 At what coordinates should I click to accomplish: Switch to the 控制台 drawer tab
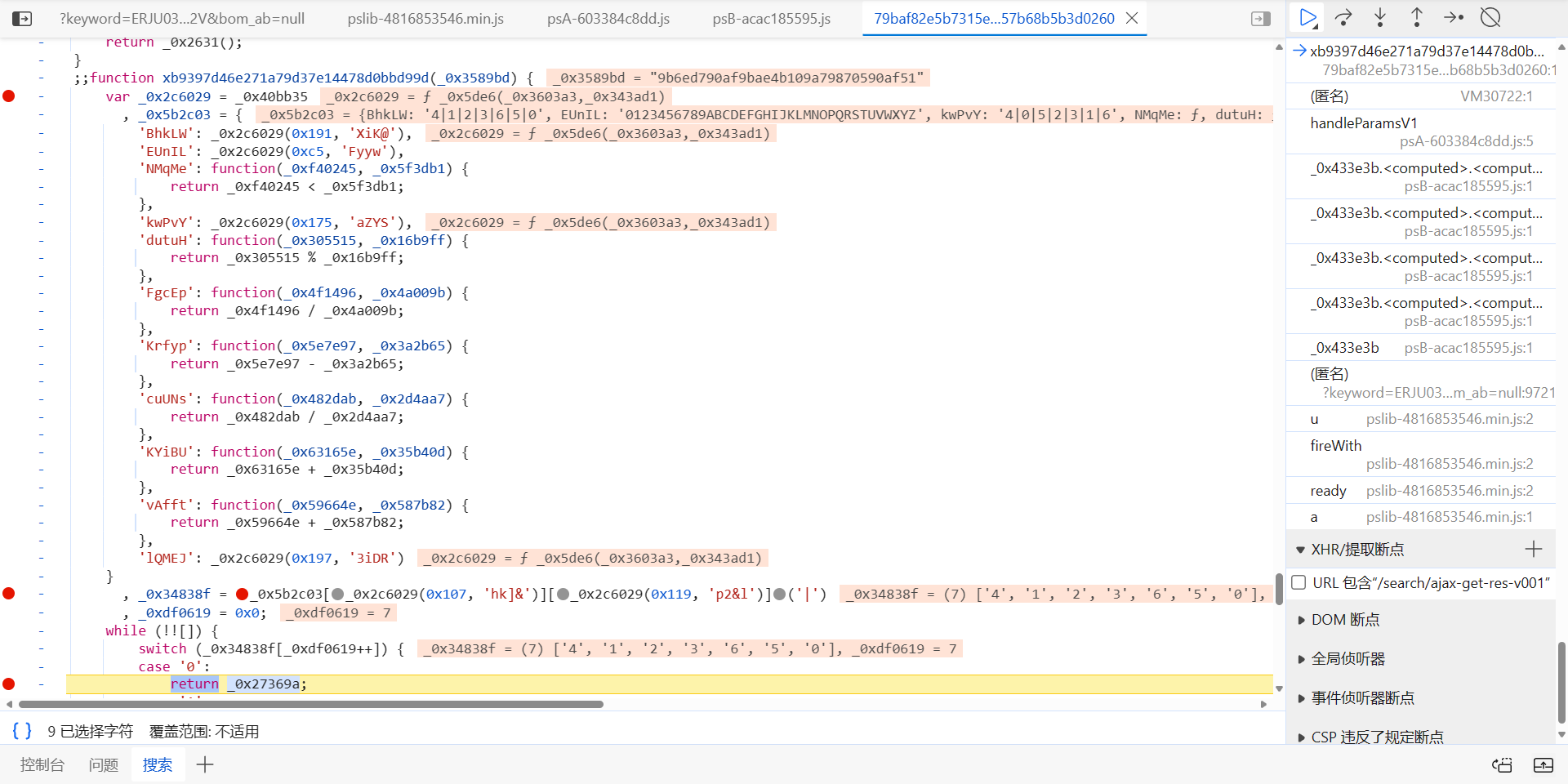[42, 764]
